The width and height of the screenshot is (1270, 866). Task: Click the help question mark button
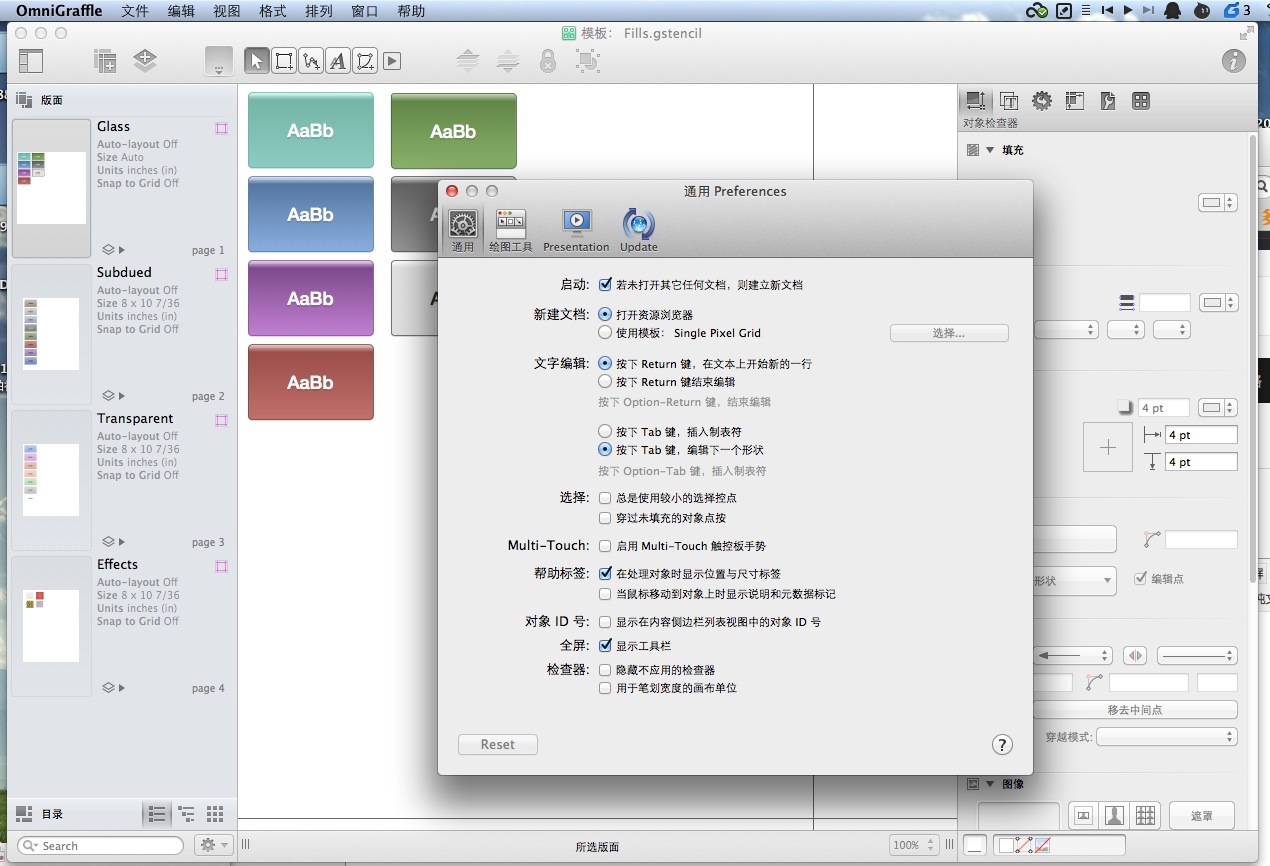pos(1001,745)
